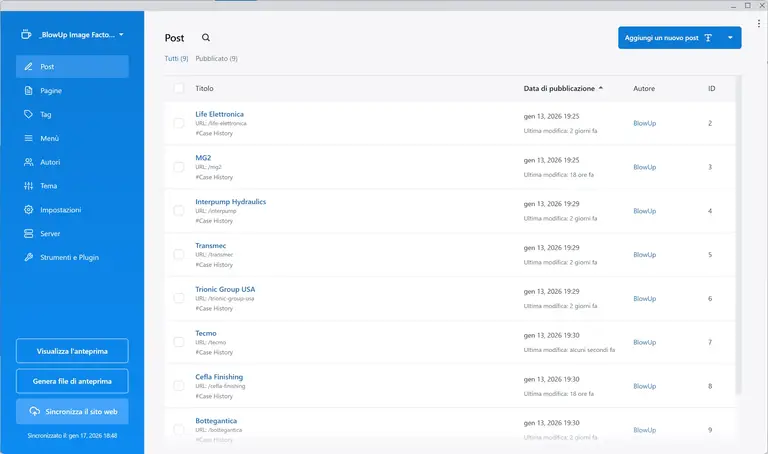Open the Bottegantica post
This screenshot has width=768, height=454.
pyautogui.click(x=216, y=421)
